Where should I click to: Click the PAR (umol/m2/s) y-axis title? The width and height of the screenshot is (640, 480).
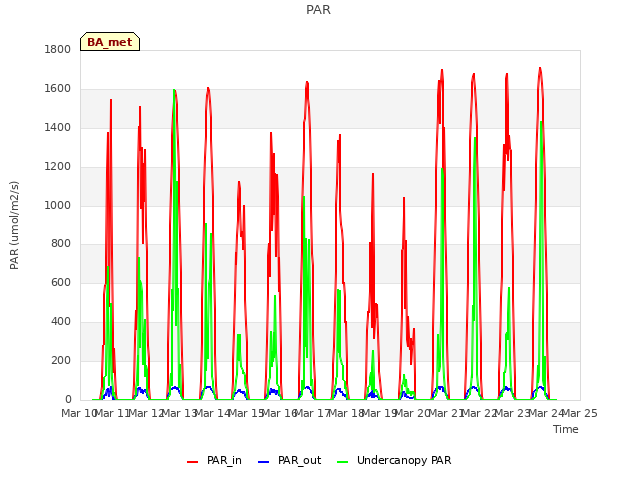pos(14,225)
